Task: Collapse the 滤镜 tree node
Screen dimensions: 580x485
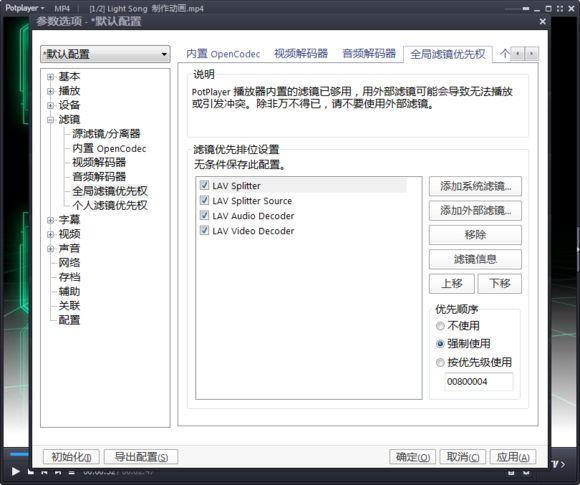Action: (51, 120)
